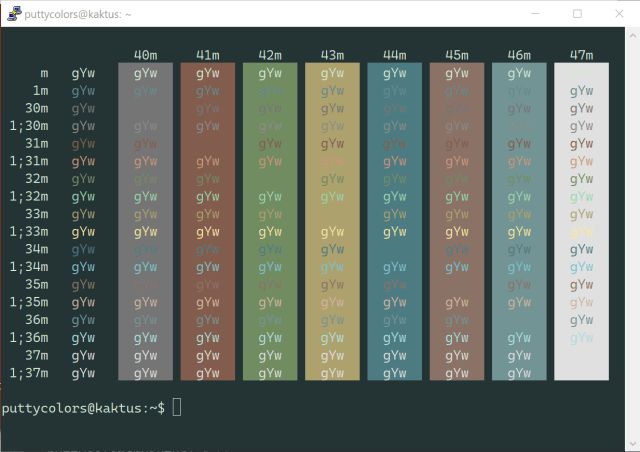Click the magenta 45m color column

click(x=457, y=222)
